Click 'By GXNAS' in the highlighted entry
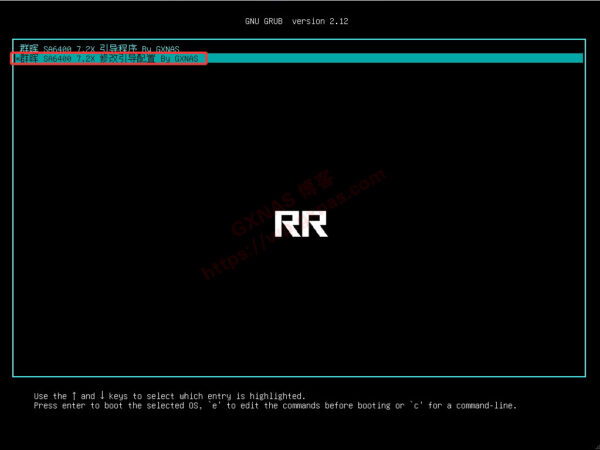This screenshot has height=450, width=600. [181, 60]
